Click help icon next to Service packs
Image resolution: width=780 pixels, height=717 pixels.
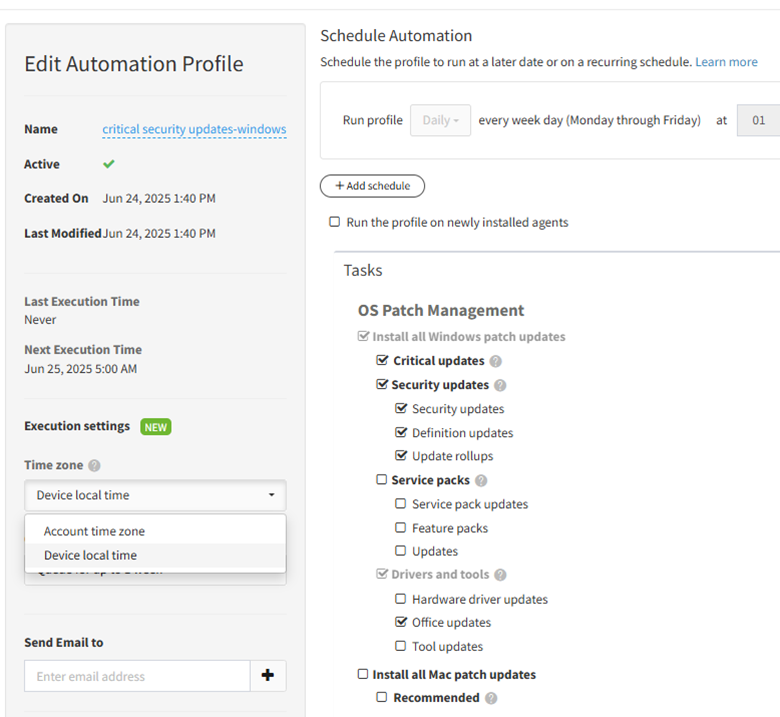click(481, 481)
